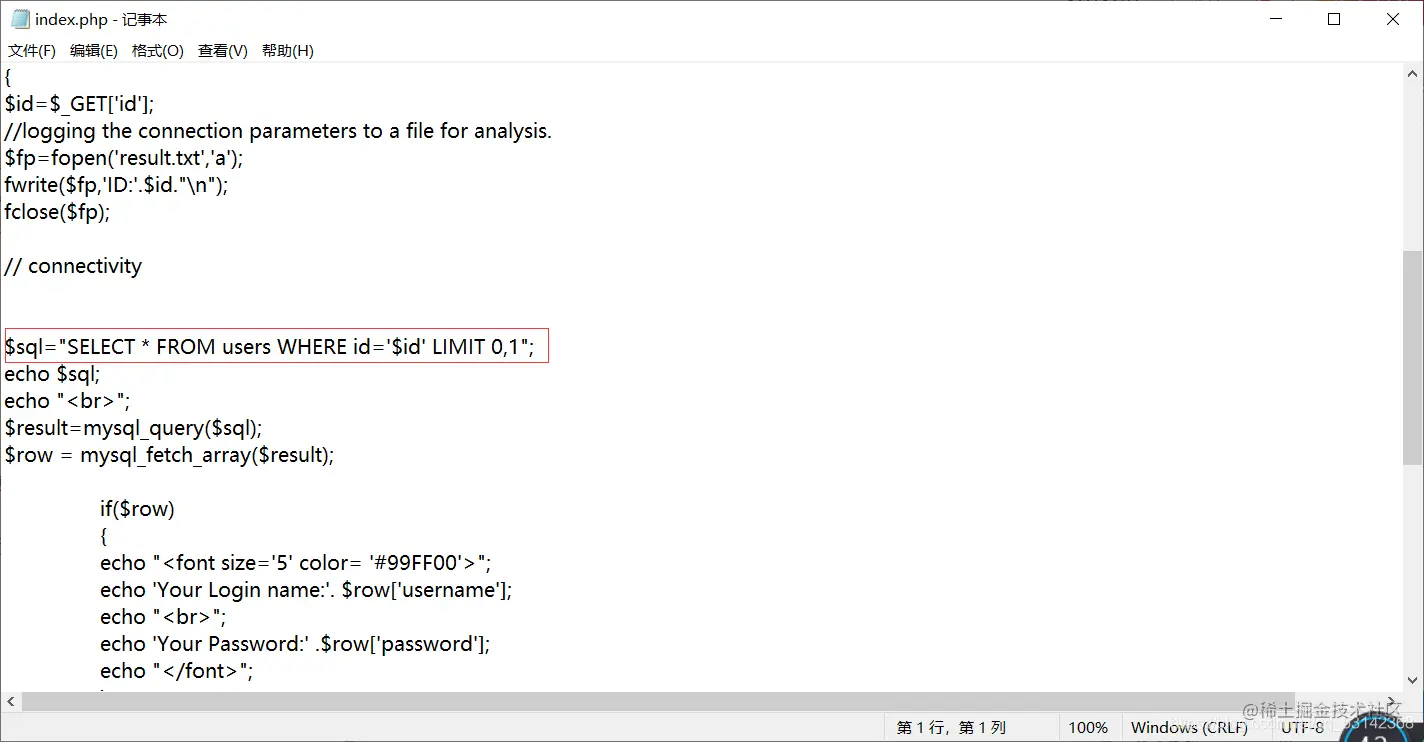Viewport: 1424px width, 742px height.
Task: Click the 100% zoom status entry
Action: 1088,727
